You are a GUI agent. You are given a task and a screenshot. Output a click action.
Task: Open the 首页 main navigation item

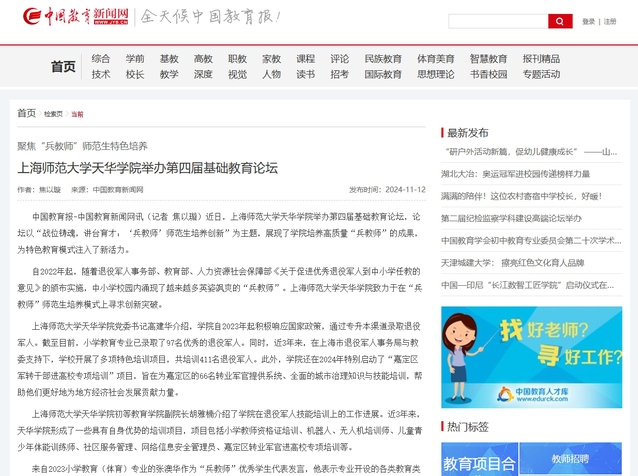pos(63,66)
